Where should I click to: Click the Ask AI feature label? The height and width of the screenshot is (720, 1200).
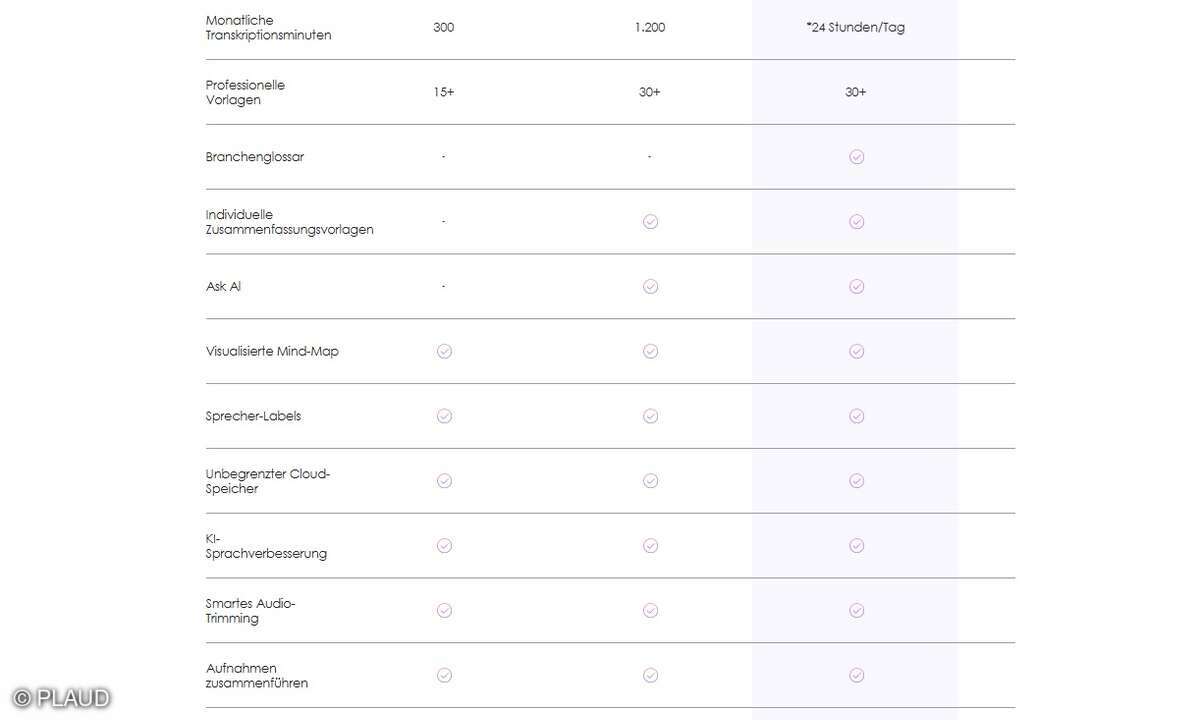coord(223,286)
